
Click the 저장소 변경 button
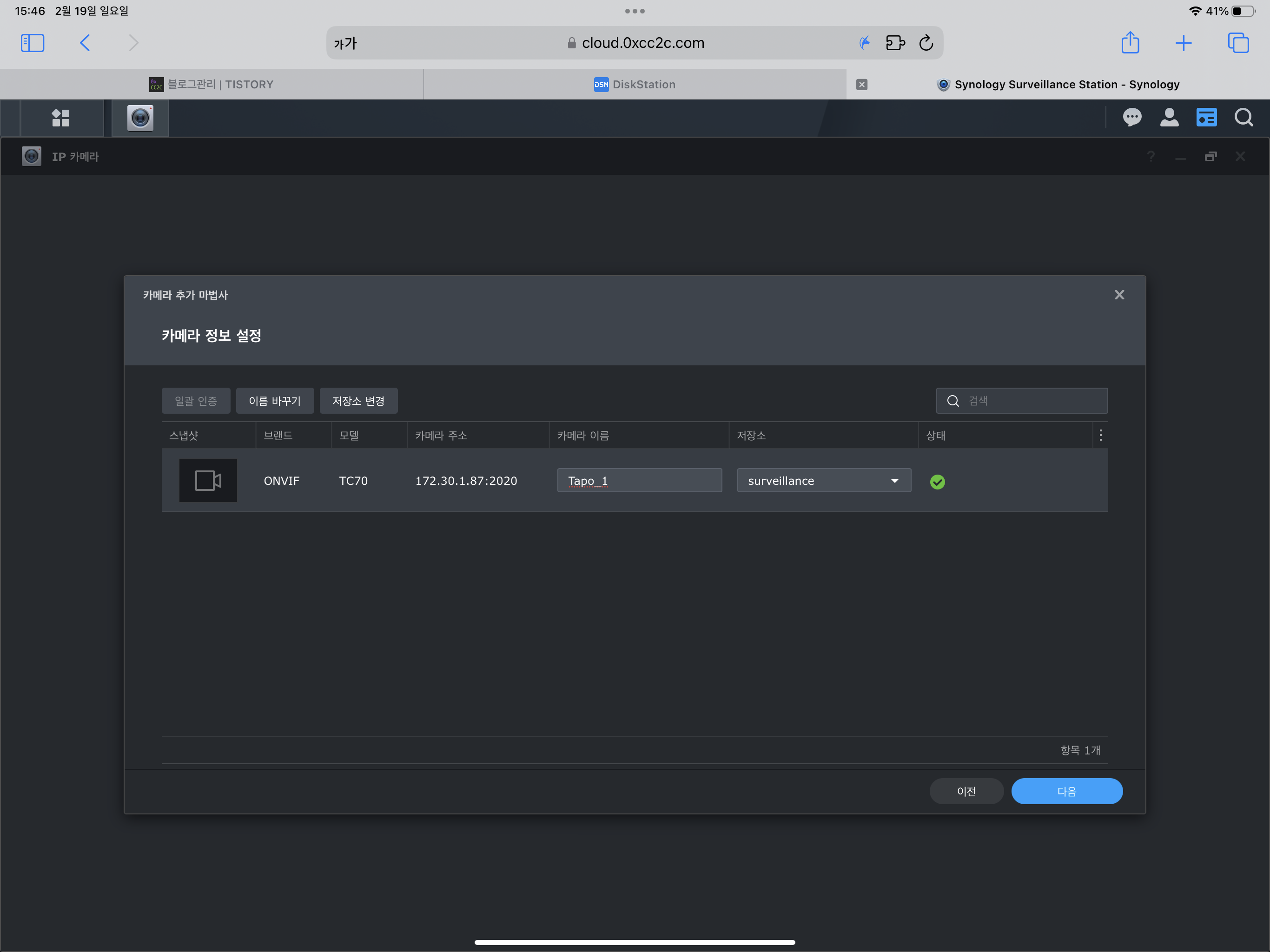pyautogui.click(x=358, y=401)
